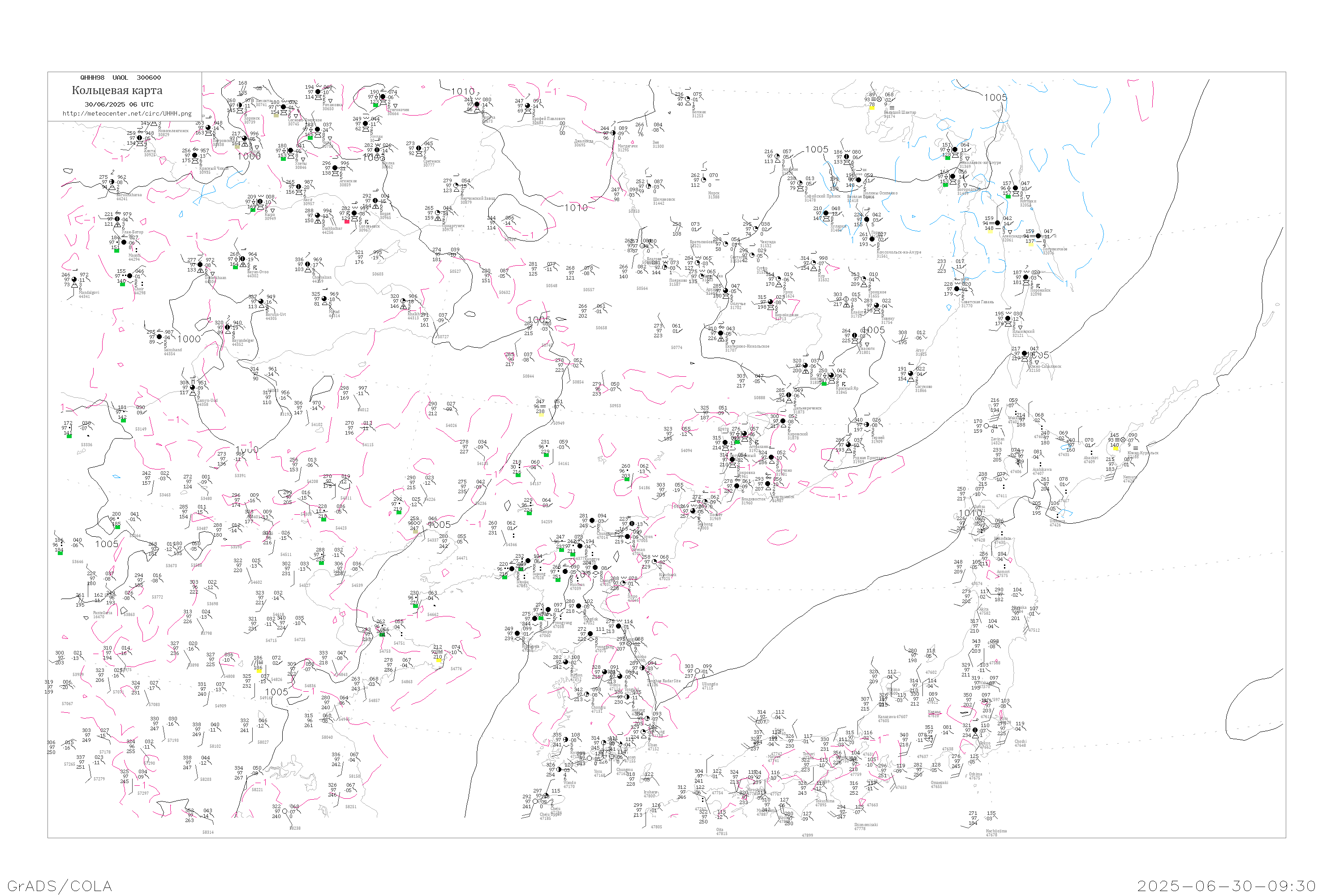Viewport: 1344px width, 896px height.
Task: Click the 2025-06-30-09:30 timestamp
Action: point(1227,886)
